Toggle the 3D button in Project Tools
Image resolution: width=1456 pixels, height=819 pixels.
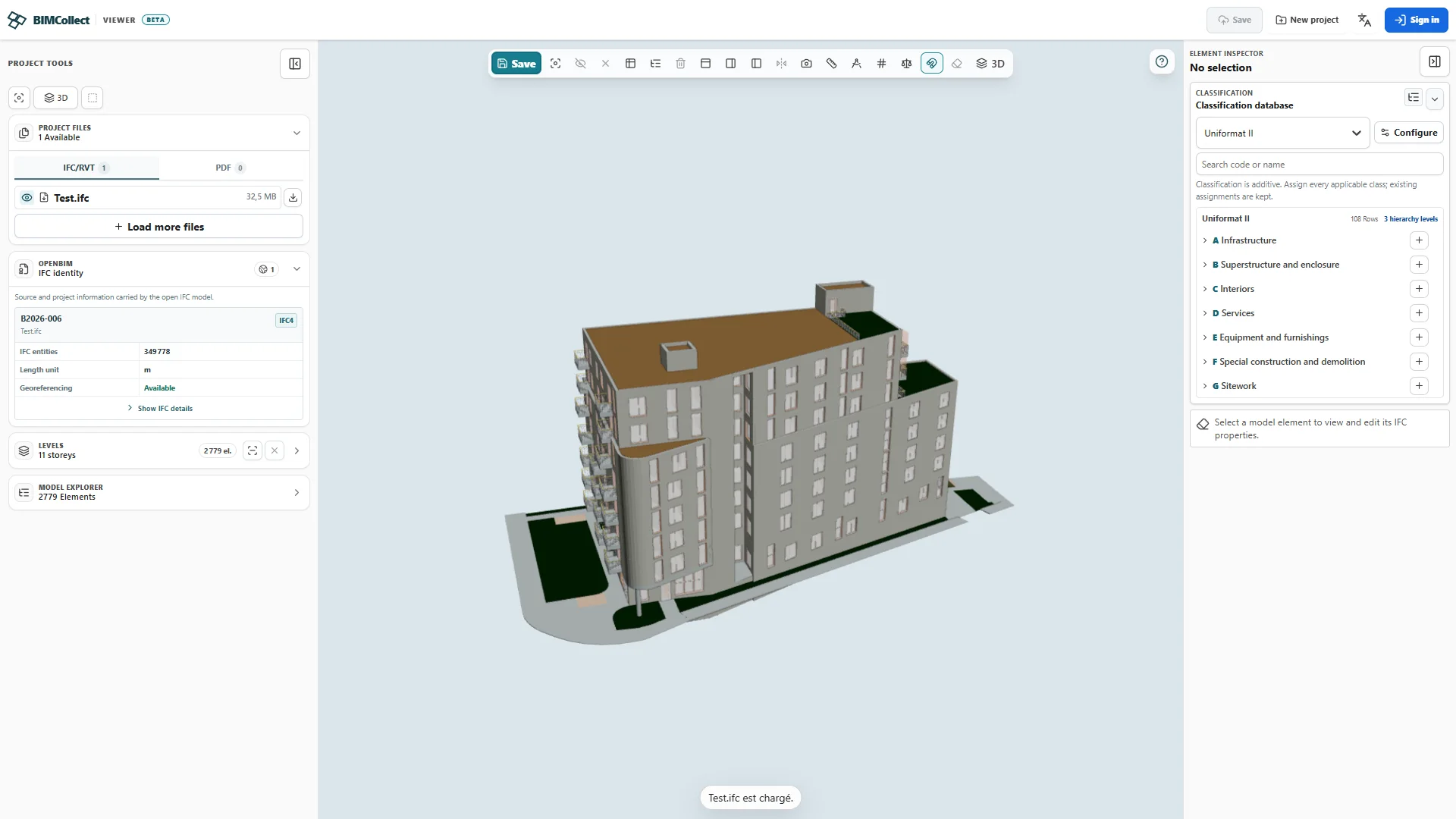pyautogui.click(x=56, y=98)
